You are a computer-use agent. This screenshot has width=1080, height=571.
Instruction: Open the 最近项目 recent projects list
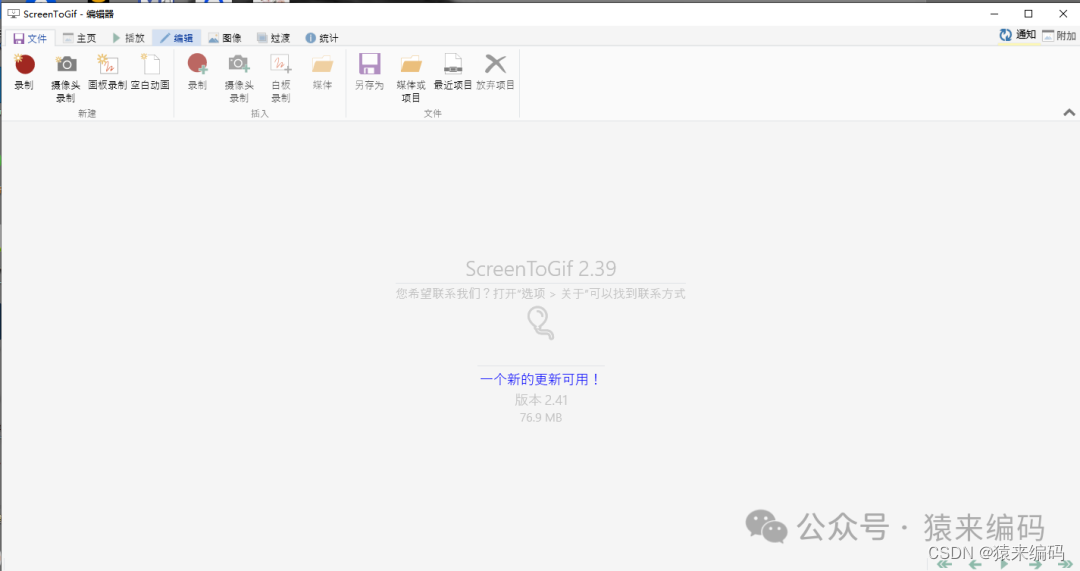click(453, 72)
